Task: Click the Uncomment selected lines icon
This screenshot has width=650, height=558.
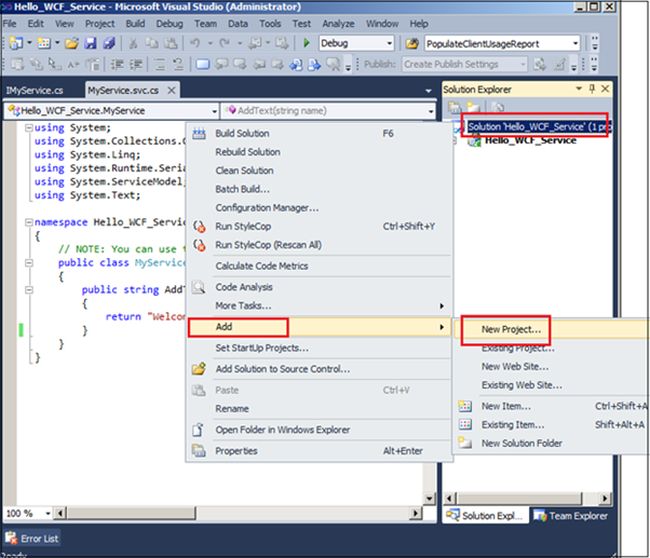Action: tap(178, 64)
